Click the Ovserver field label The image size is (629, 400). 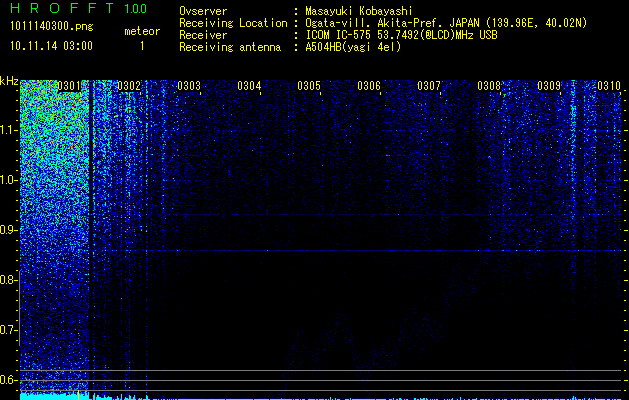click(203, 11)
